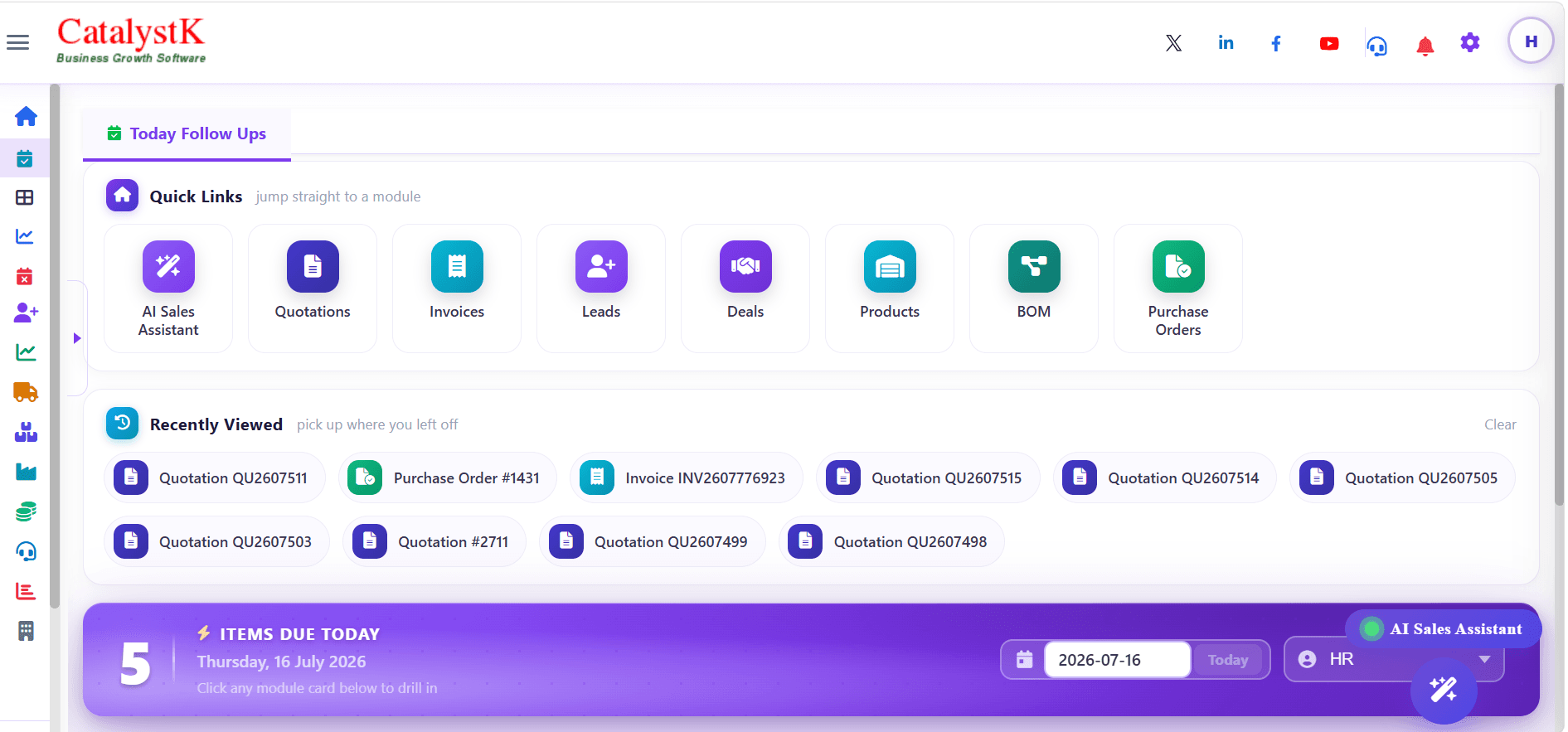Open the red calendar cancel sidebar icon
This screenshot has height=732, width=1568.
[x=25, y=276]
